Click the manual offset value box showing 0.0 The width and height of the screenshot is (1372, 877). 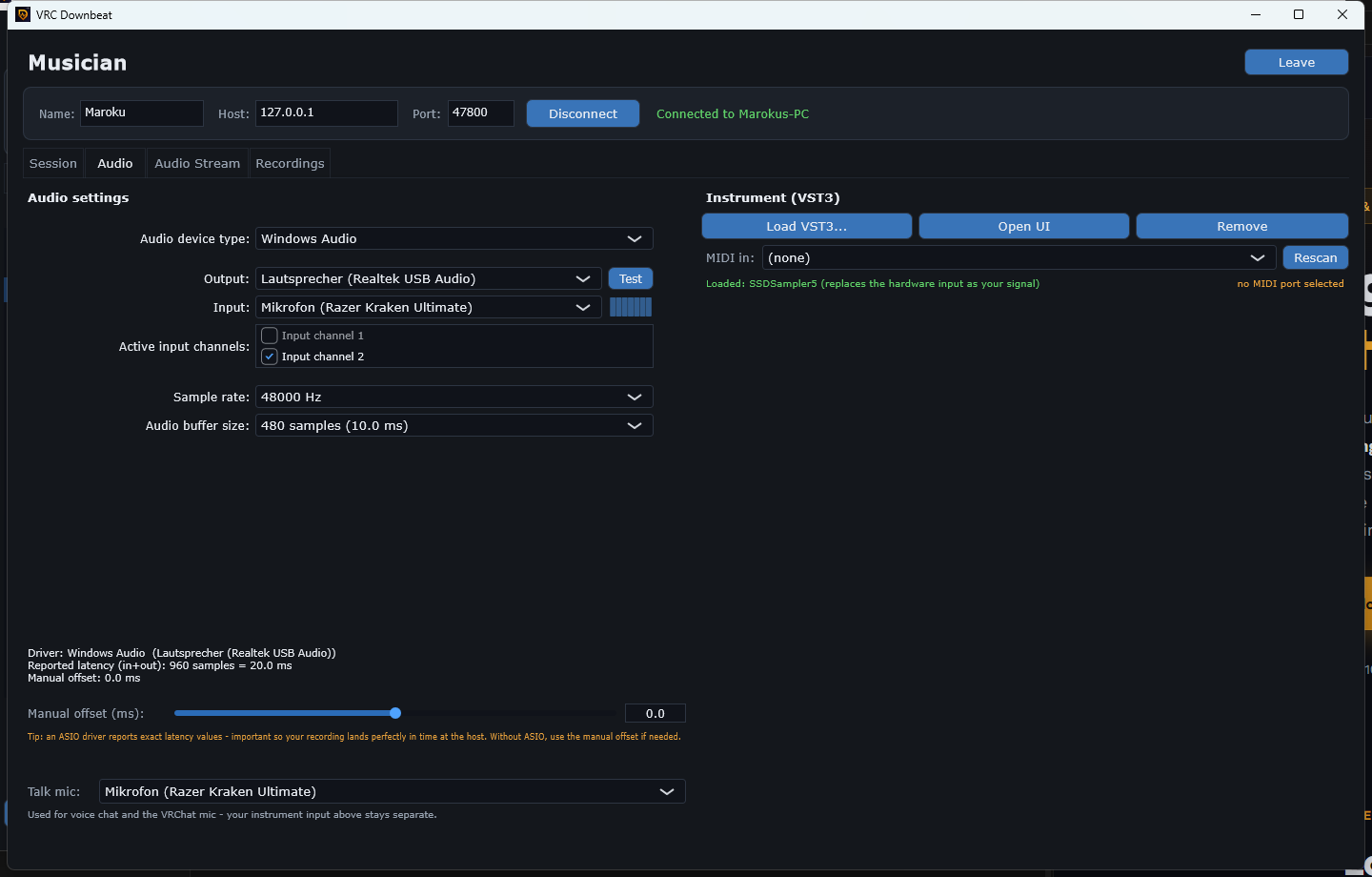tap(656, 713)
